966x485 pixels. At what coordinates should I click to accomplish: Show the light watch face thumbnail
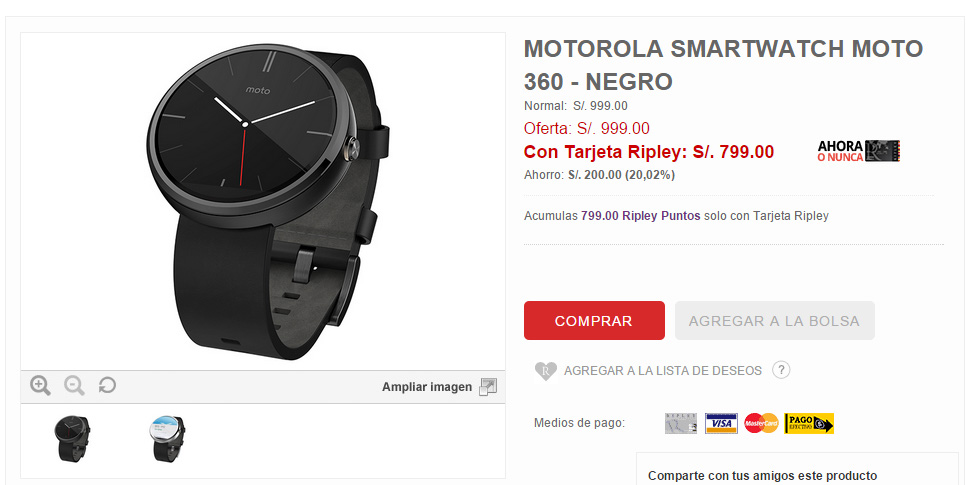[x=168, y=438]
